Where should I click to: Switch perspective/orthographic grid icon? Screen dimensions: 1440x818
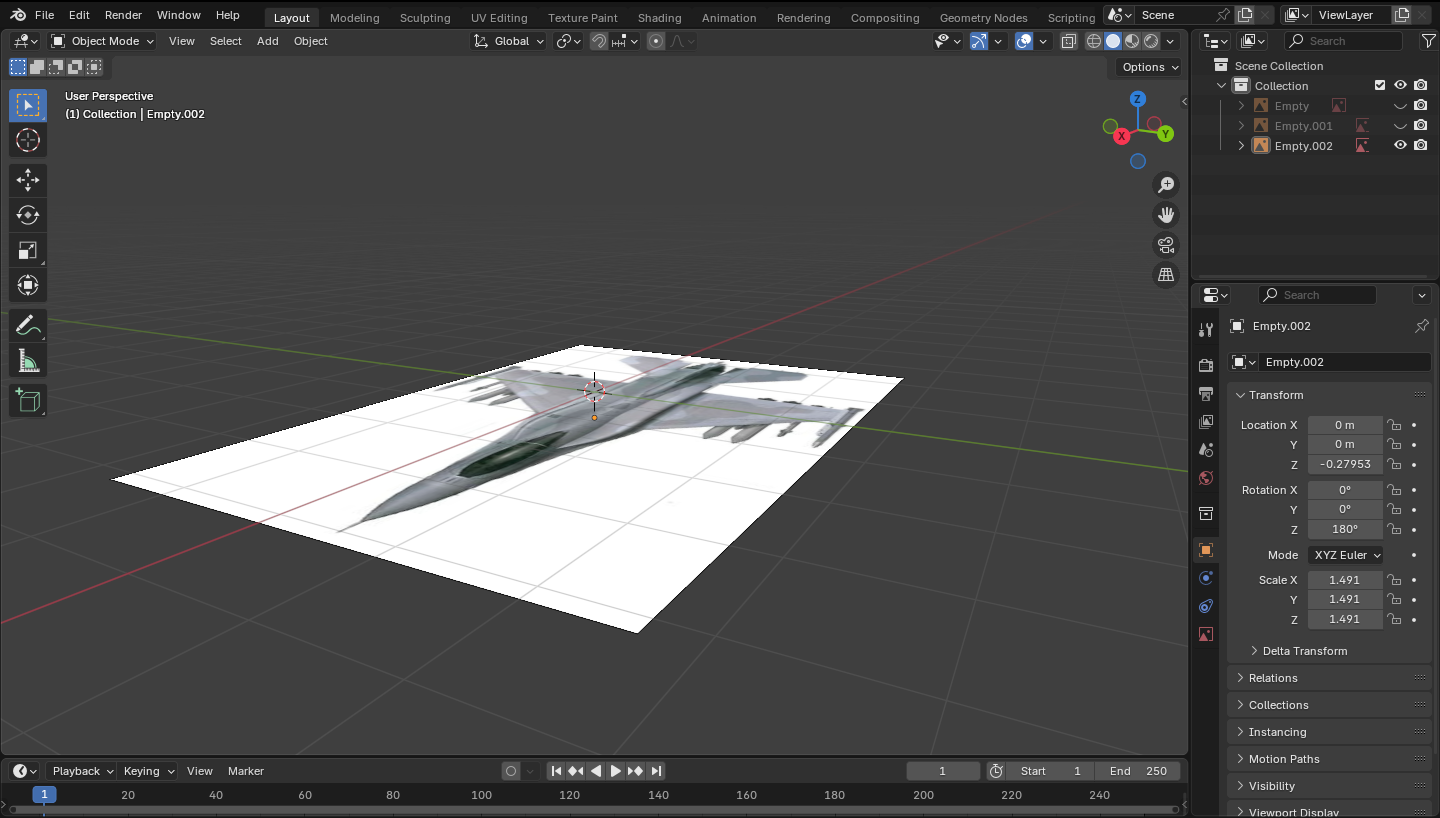pyautogui.click(x=1166, y=275)
